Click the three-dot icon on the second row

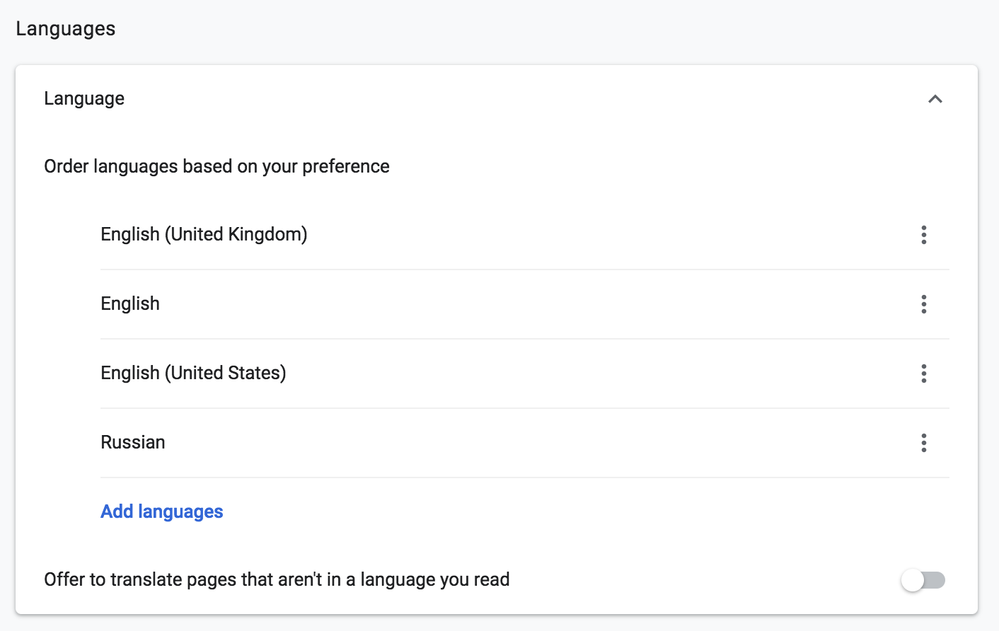tap(924, 304)
